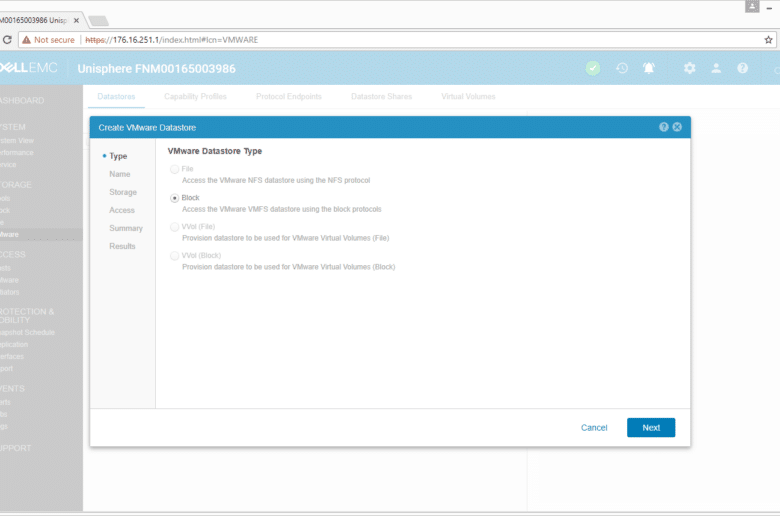Screen dimensions: 780x516
Task: Open Performance in sidebar
Action: [x=17, y=153]
